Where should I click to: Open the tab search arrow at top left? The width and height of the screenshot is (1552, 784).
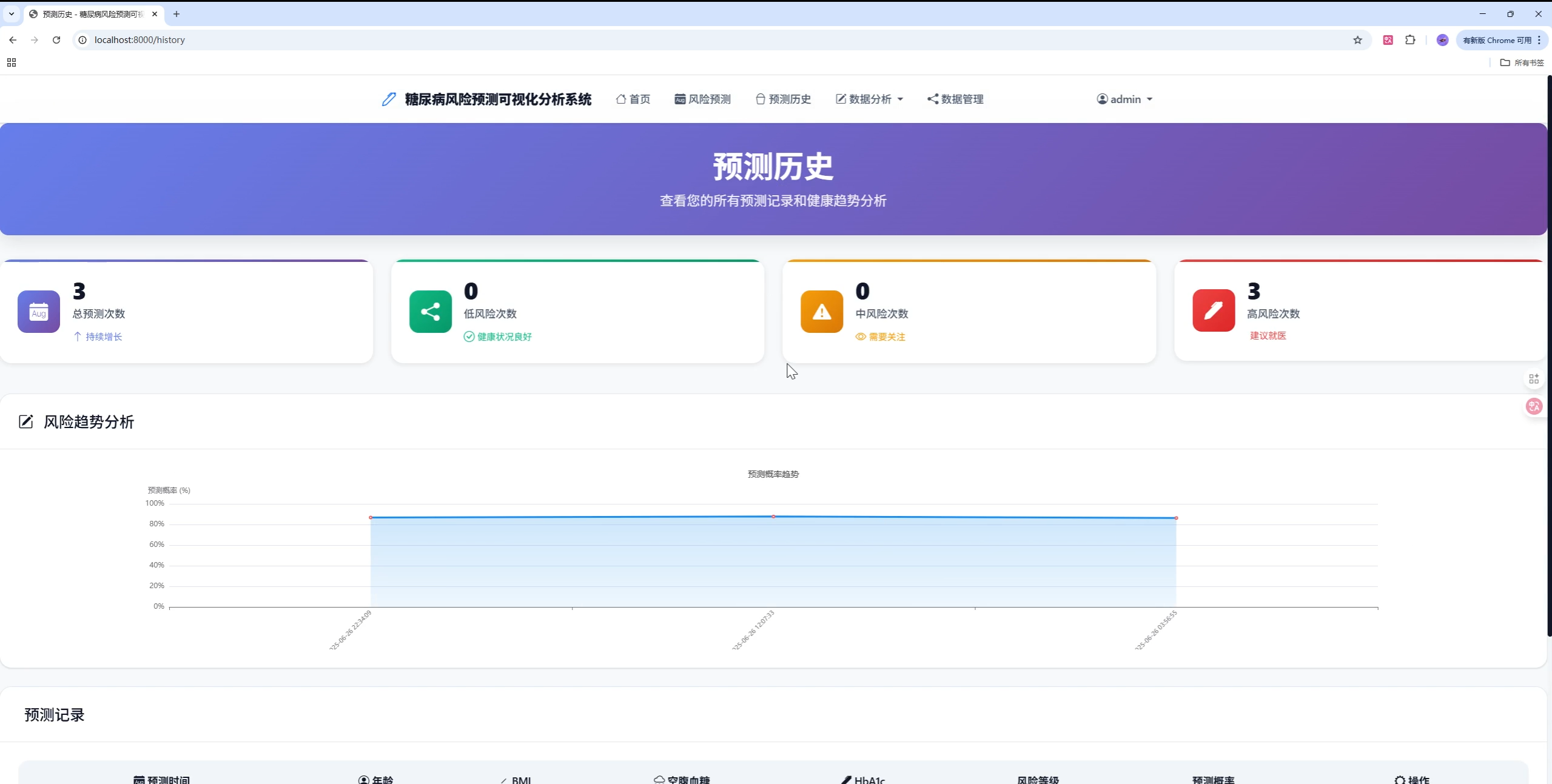(10, 13)
